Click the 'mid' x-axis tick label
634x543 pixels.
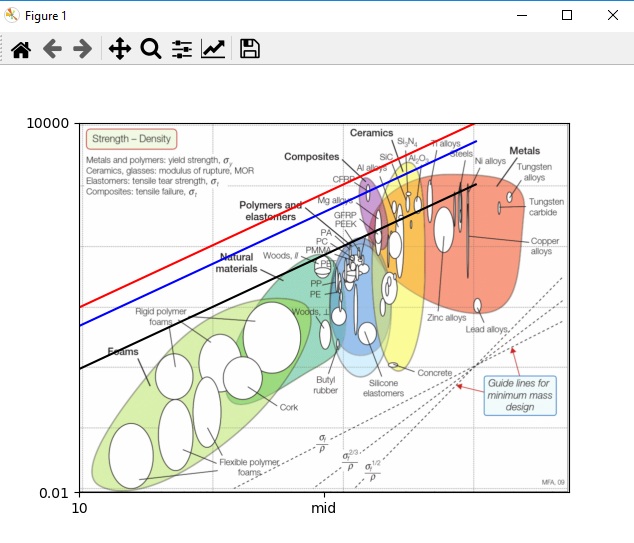point(323,508)
